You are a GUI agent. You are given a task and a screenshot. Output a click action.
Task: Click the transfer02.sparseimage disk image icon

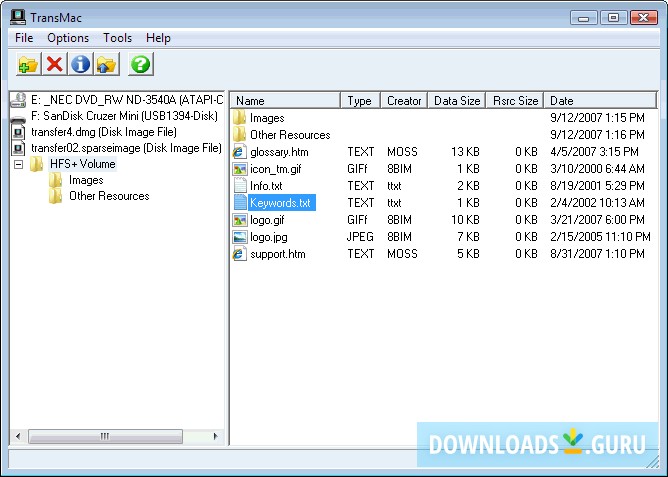tap(18, 148)
